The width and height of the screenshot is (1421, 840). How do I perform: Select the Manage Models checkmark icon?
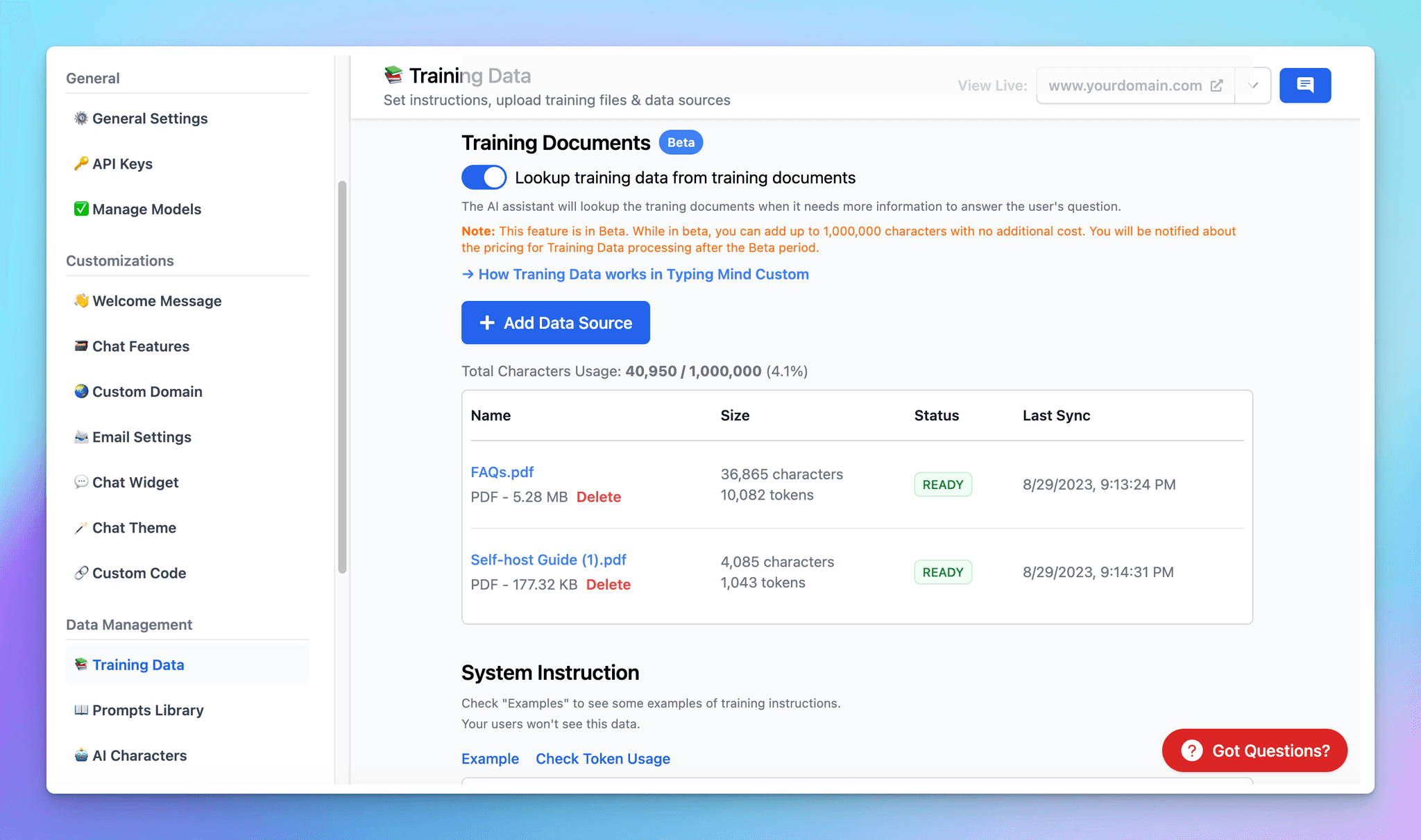click(81, 209)
